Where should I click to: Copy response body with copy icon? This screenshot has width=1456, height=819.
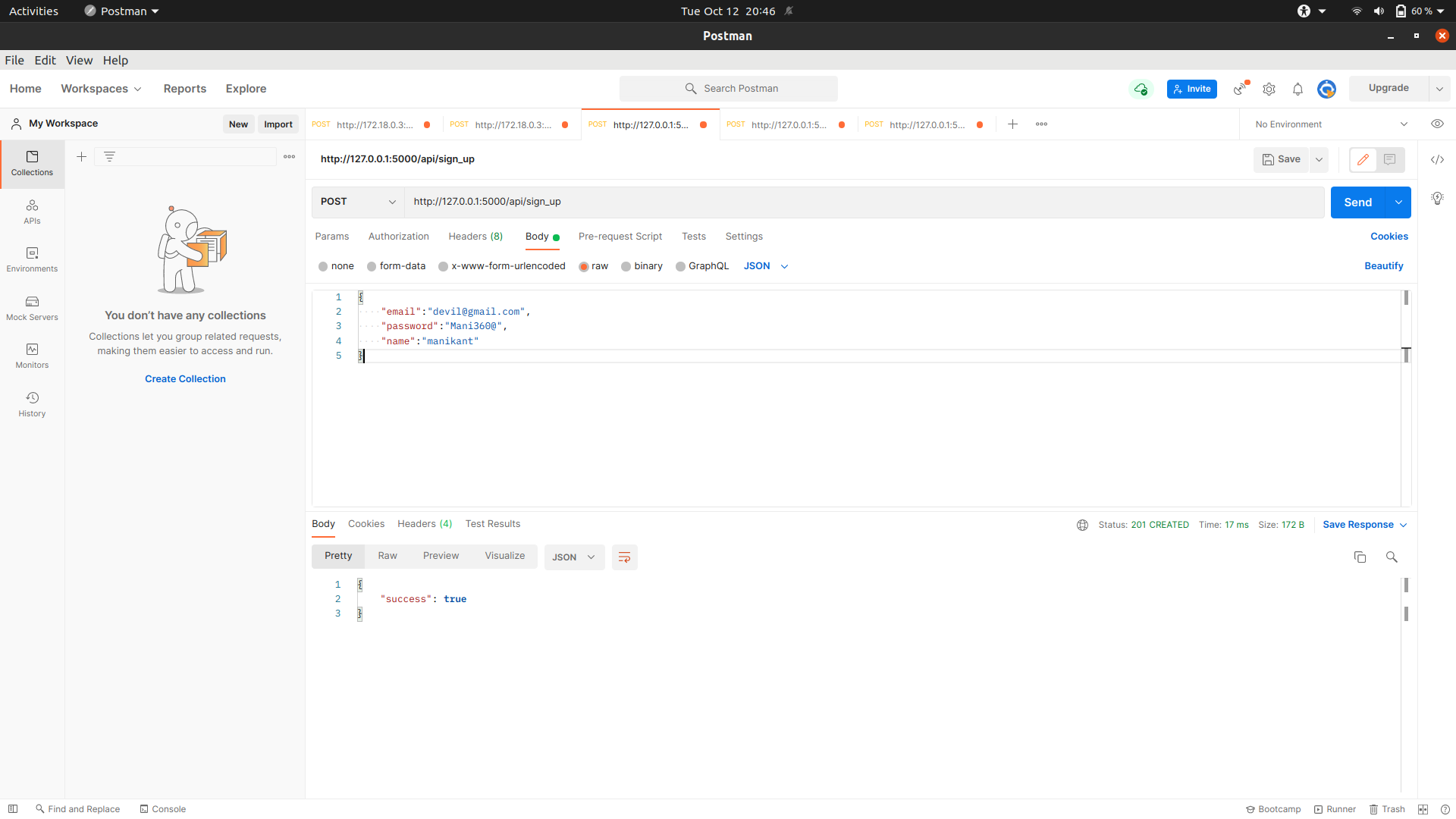coord(1360,557)
